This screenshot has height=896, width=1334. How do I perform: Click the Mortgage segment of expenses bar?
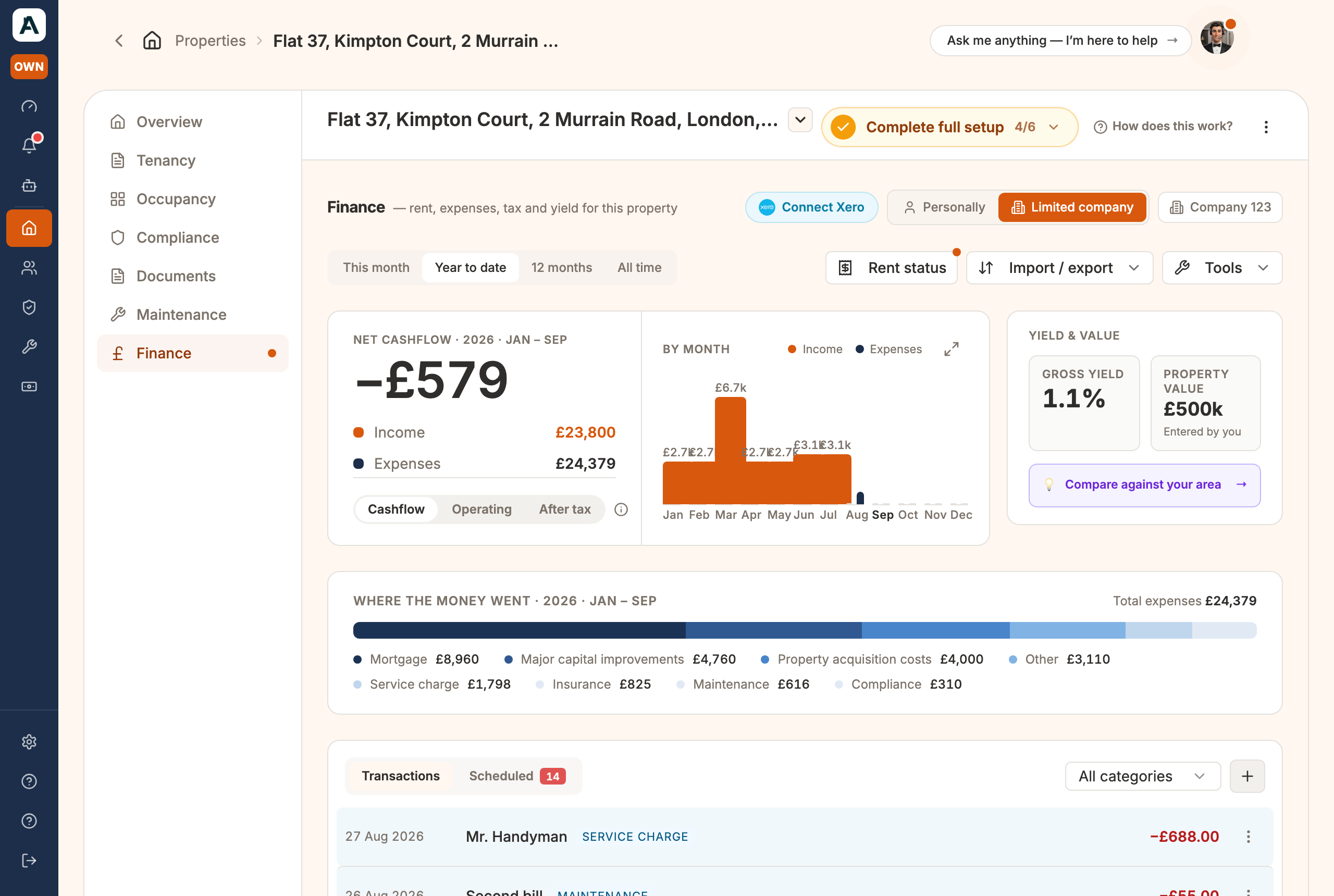click(x=520, y=630)
